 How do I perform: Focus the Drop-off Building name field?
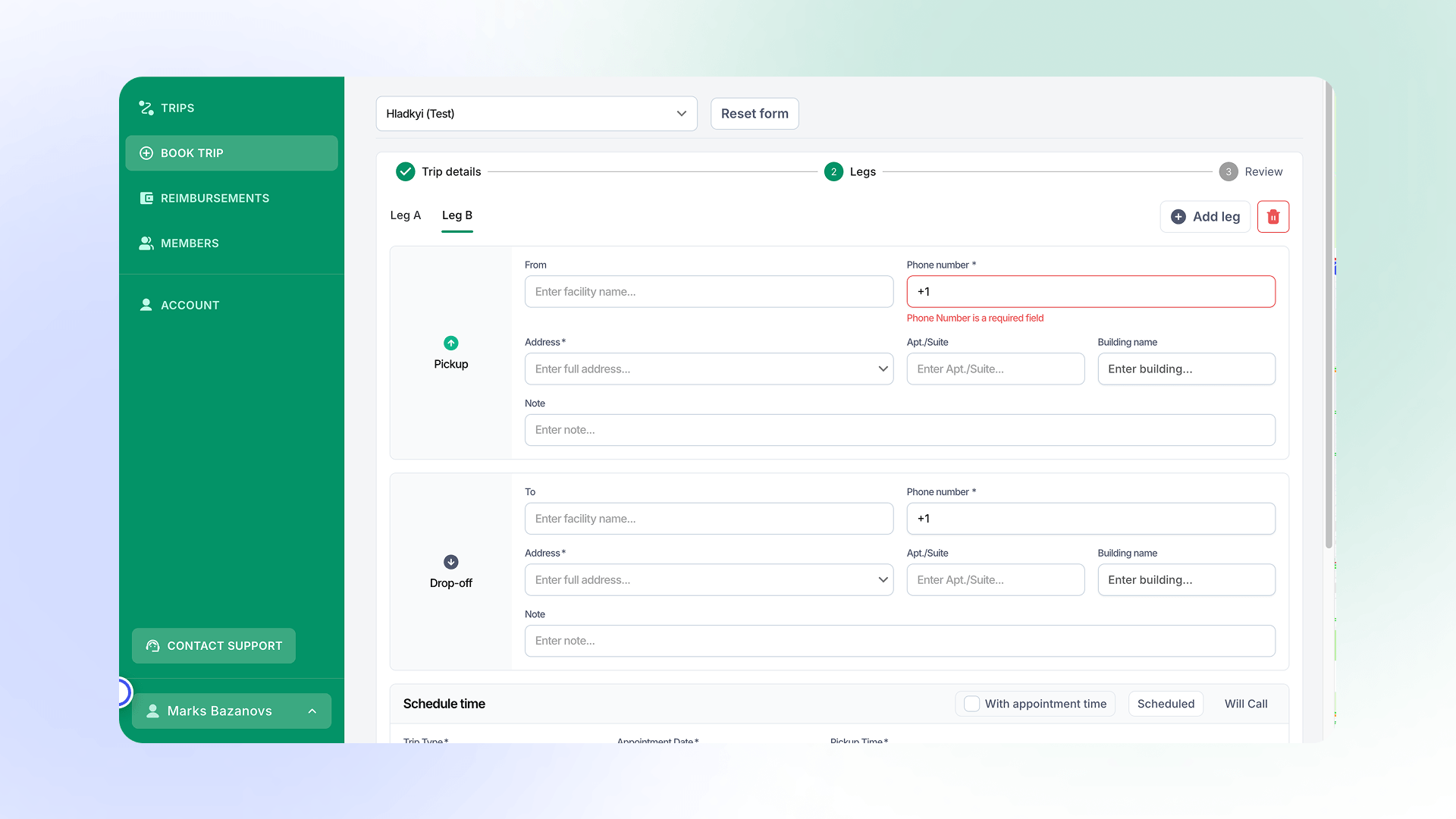click(1186, 580)
